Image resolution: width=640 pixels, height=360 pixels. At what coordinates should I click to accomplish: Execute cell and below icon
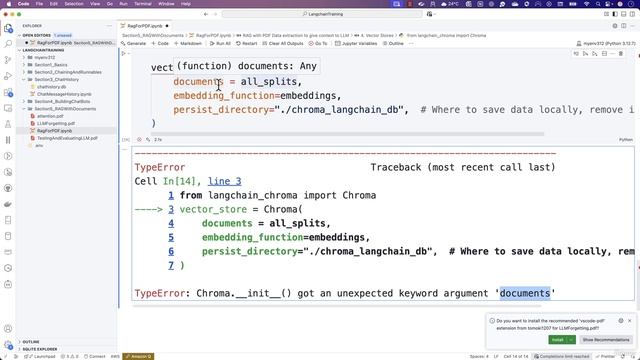(x=595, y=53)
